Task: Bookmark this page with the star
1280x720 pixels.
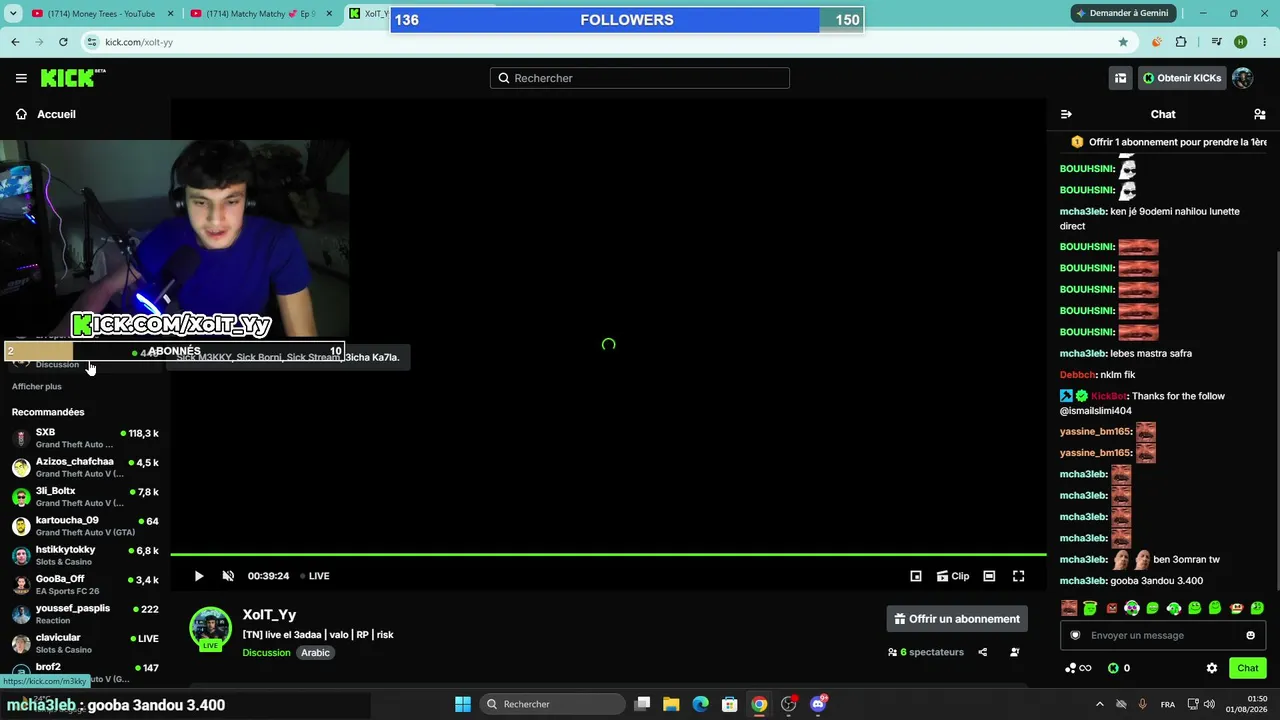Action: click(1123, 42)
